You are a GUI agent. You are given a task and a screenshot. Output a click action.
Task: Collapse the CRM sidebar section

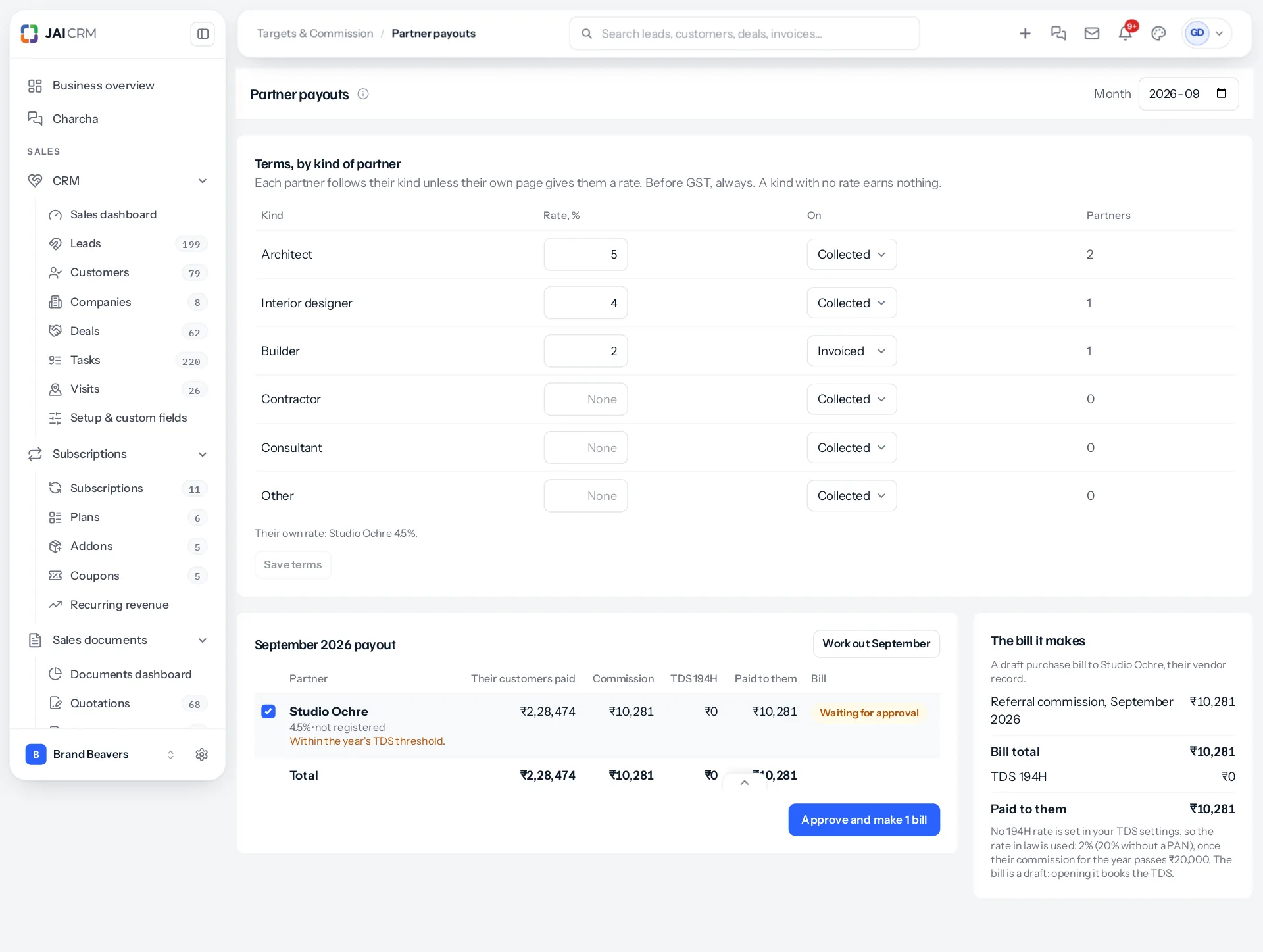point(203,181)
